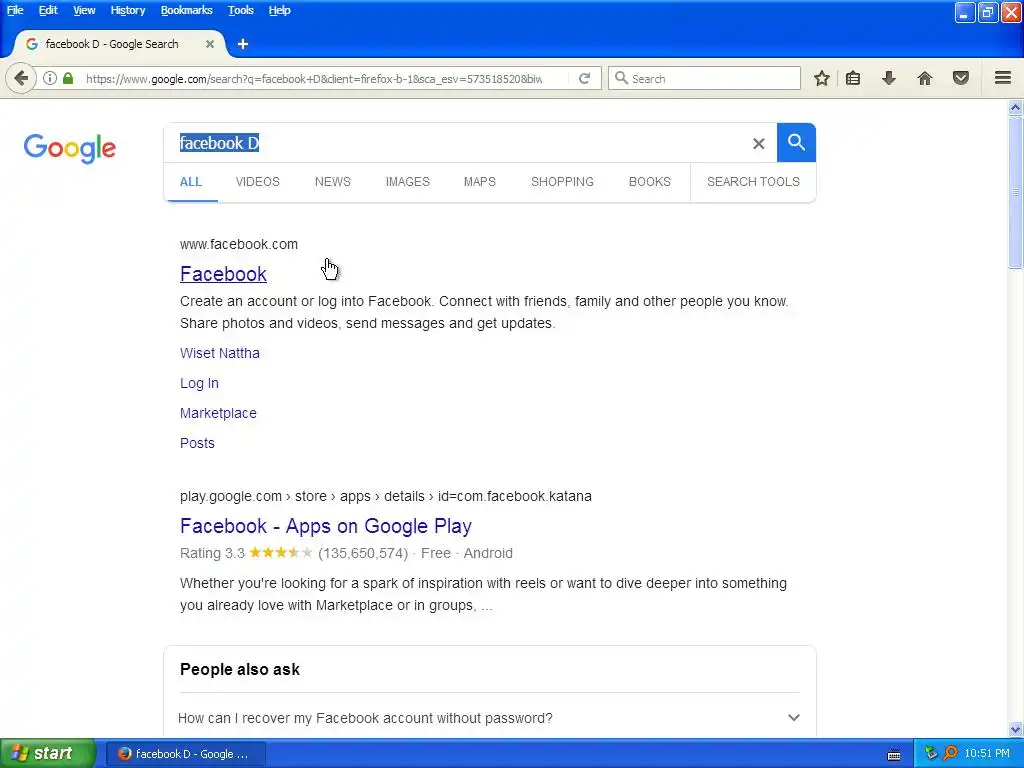Go to the Firefox home page icon
Image resolution: width=1024 pixels, height=768 pixels.
tap(925, 78)
